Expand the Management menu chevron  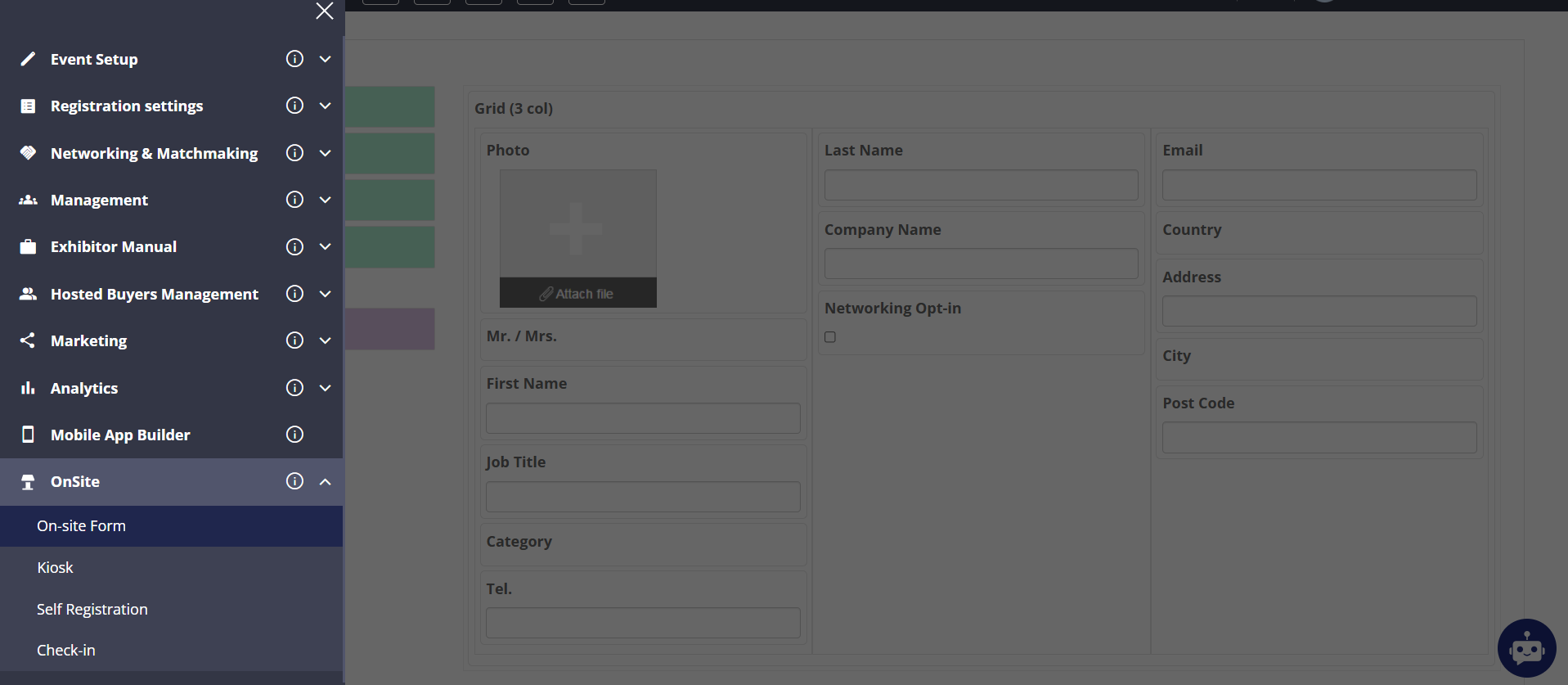325,200
